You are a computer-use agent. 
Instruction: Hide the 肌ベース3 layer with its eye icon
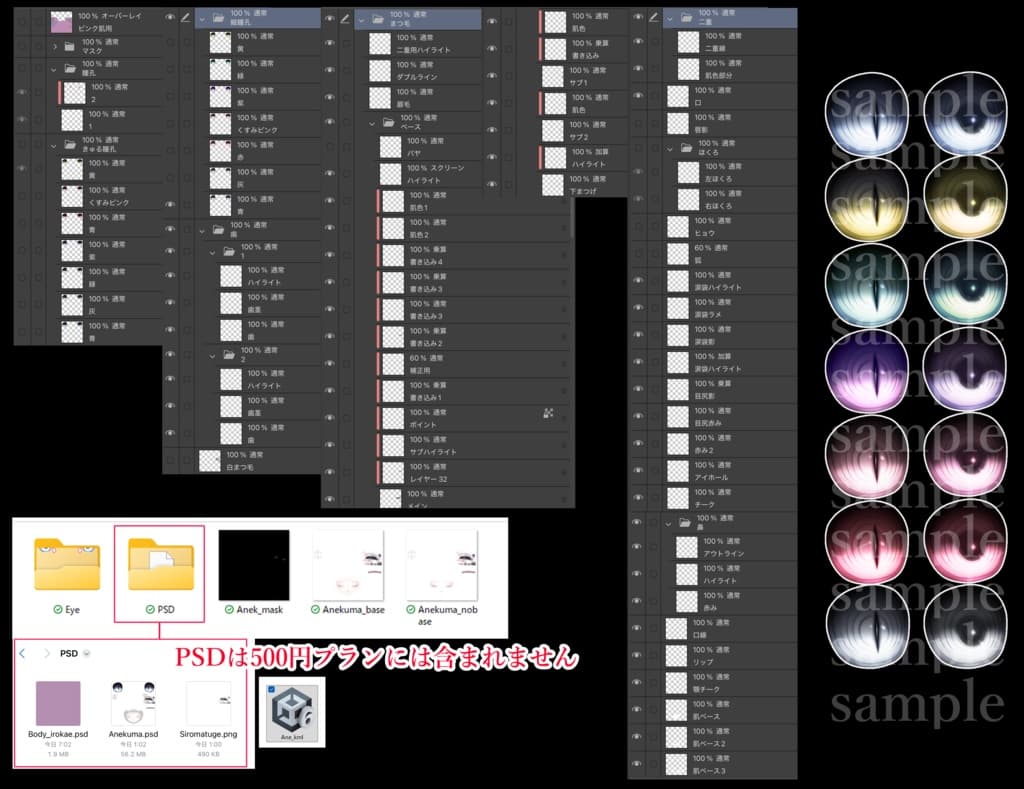click(x=637, y=764)
